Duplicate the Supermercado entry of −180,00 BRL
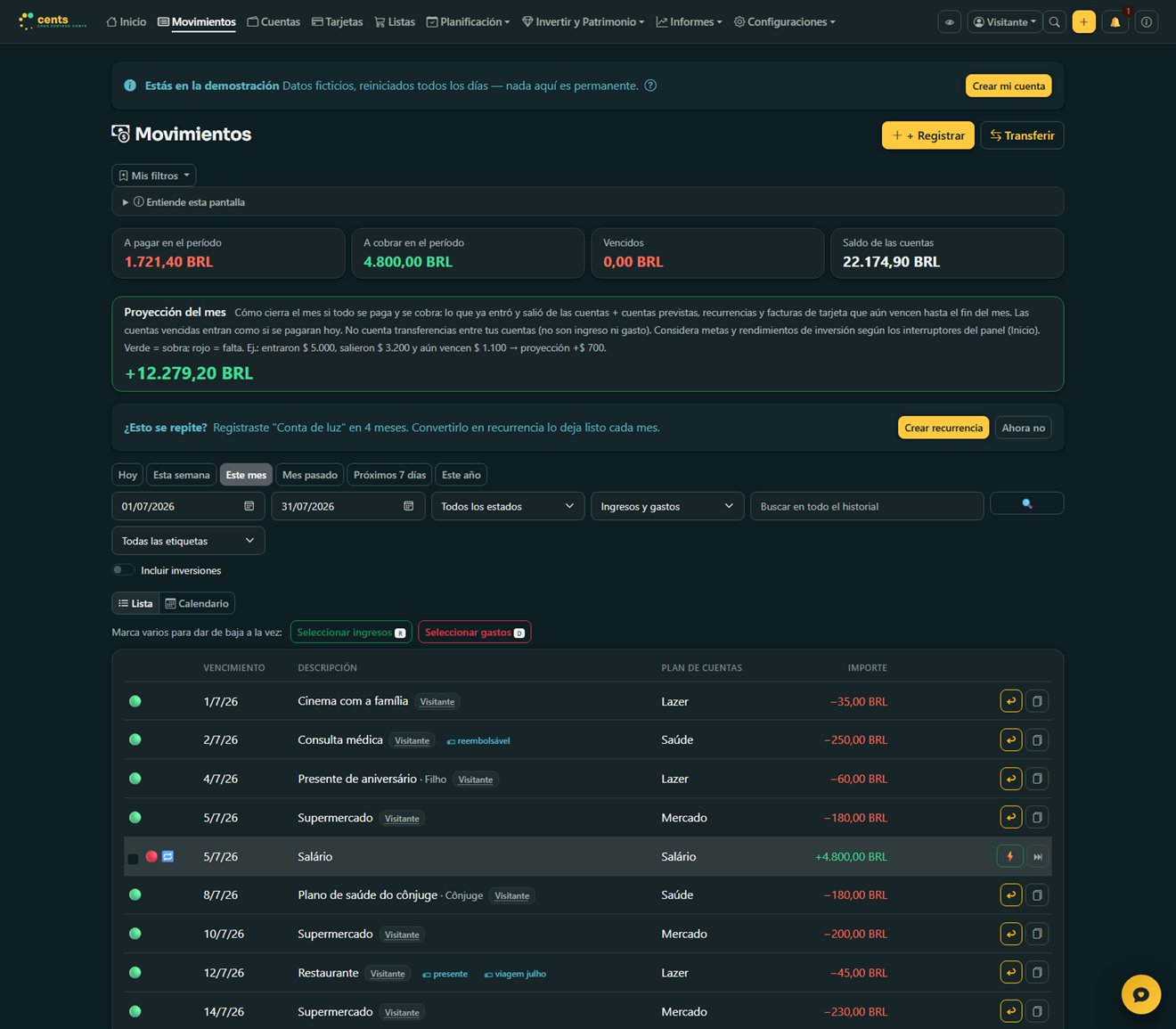Viewport: 1176px width, 1029px height. tap(1037, 817)
